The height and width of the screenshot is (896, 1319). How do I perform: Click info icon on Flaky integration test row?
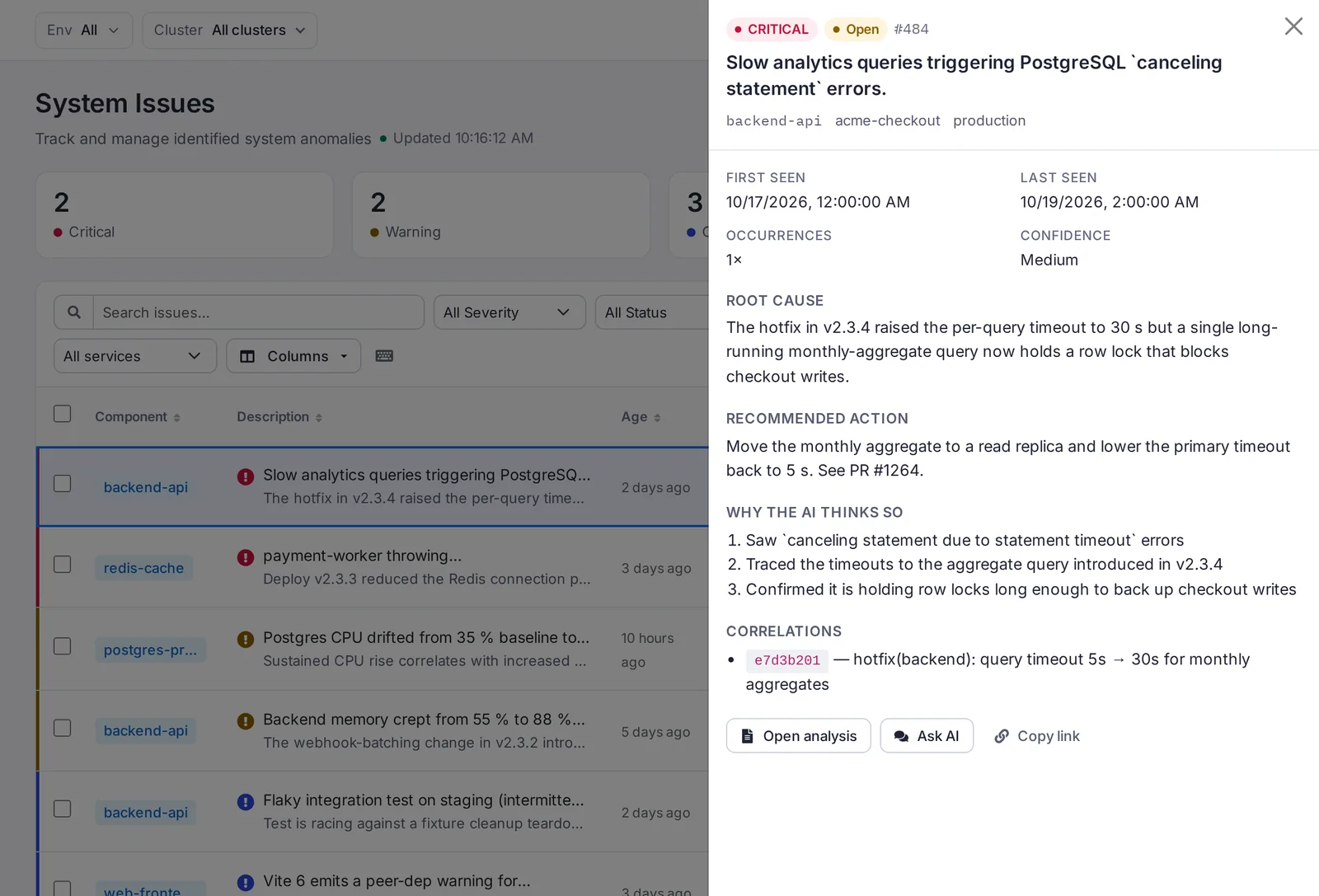(246, 802)
